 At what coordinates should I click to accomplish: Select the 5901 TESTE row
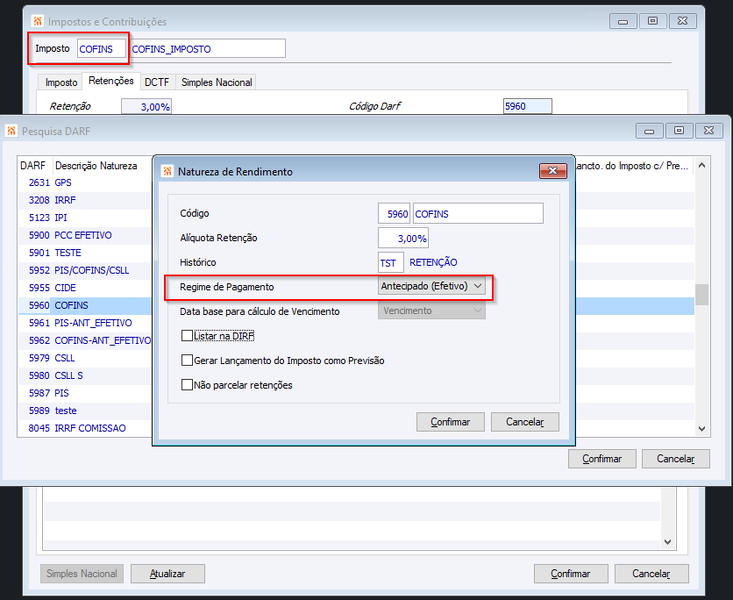click(85, 253)
